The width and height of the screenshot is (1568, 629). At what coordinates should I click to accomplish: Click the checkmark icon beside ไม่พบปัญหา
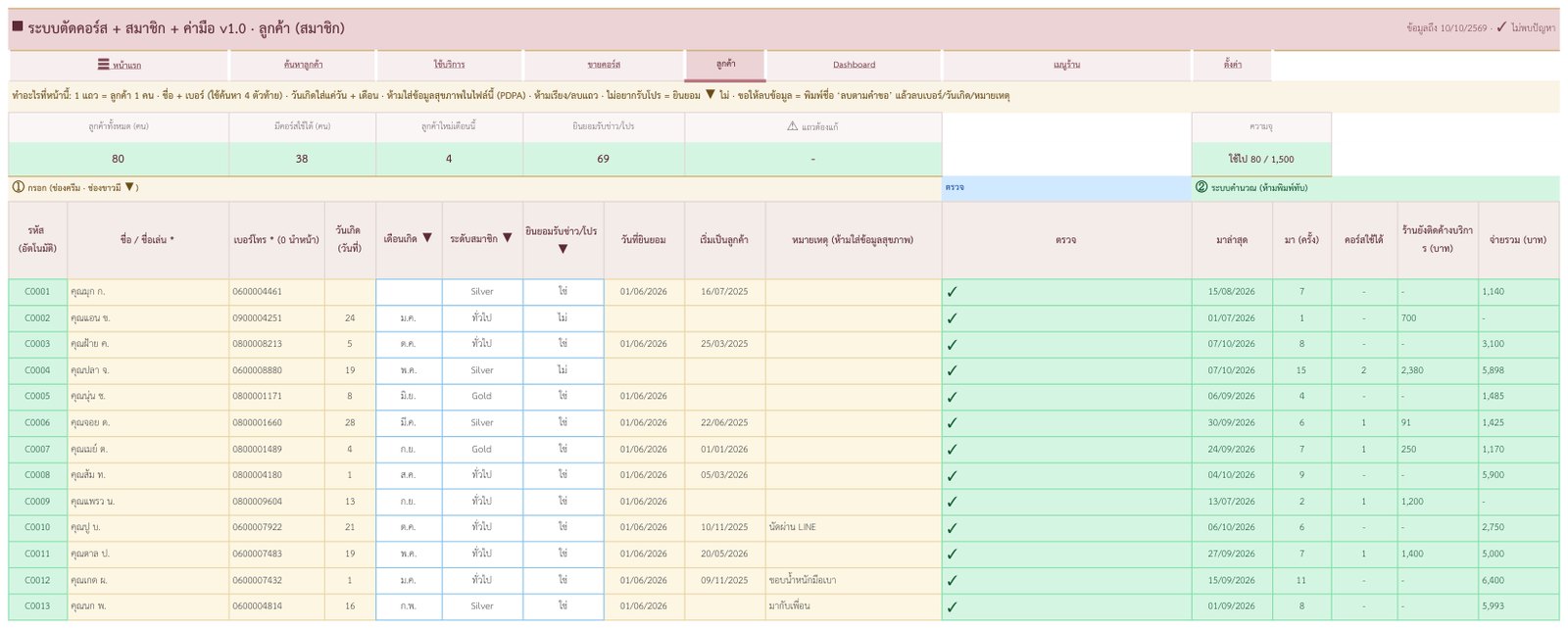tap(1501, 27)
